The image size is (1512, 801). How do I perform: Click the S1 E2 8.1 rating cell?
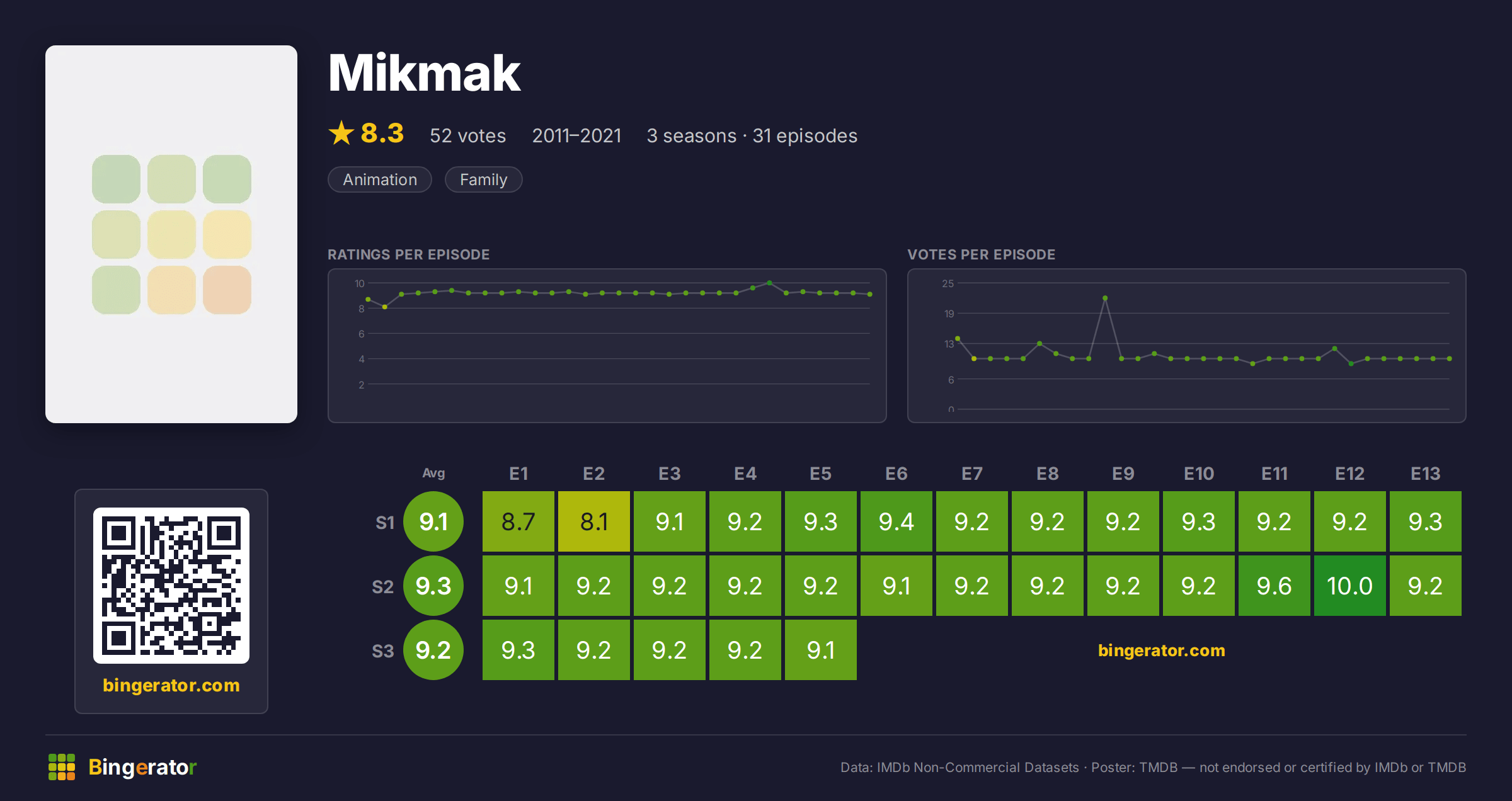594,521
